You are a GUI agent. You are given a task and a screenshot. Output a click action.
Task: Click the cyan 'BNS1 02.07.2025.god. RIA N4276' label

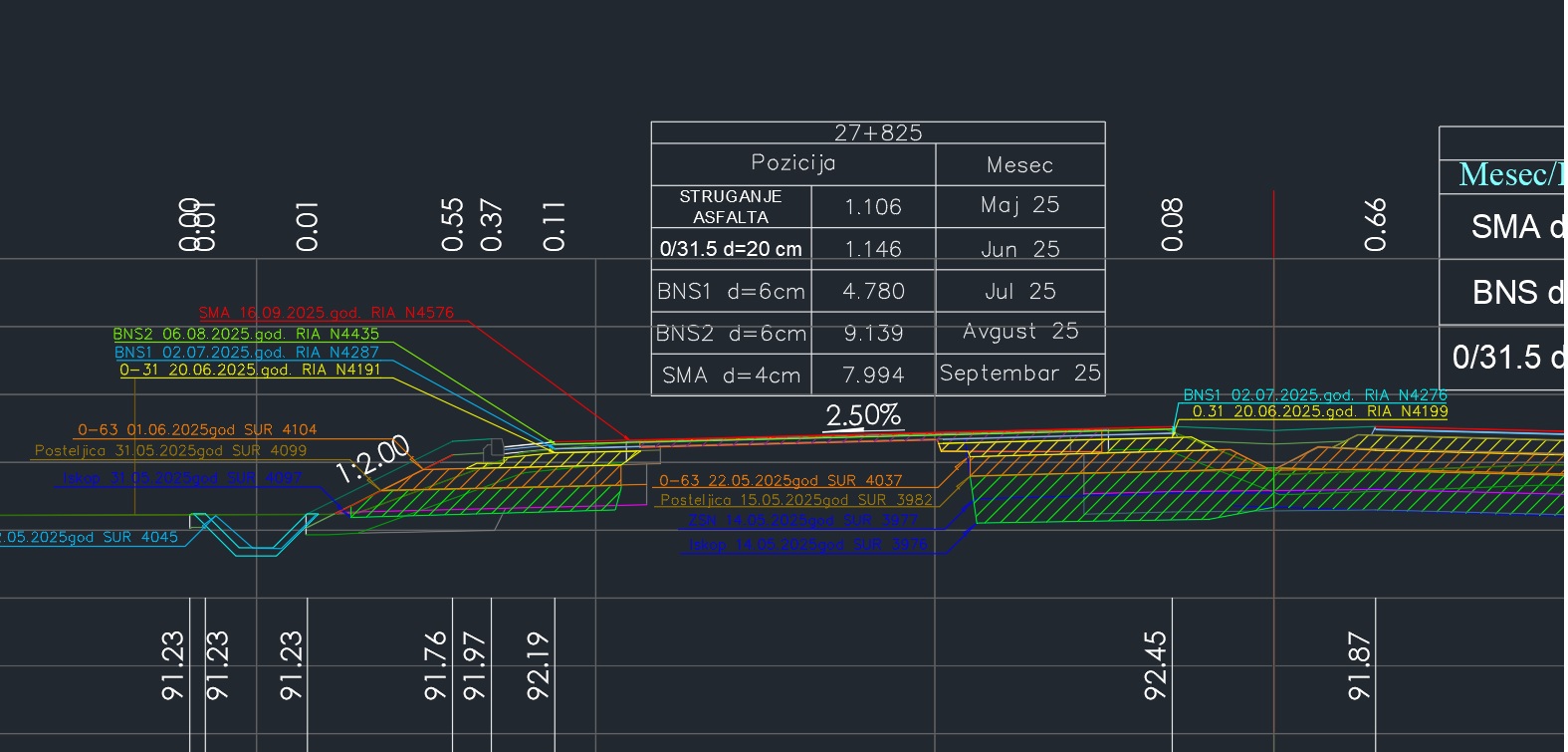1315,395
